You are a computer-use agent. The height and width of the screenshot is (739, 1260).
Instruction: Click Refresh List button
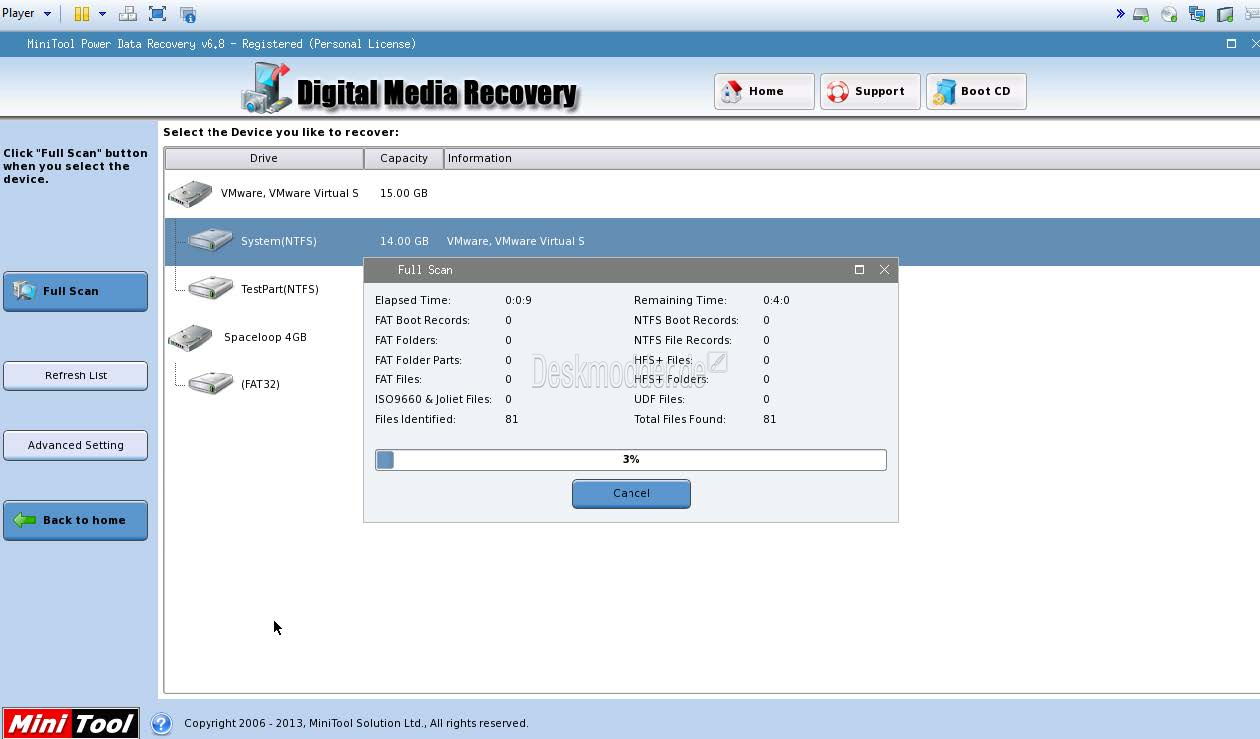point(75,375)
